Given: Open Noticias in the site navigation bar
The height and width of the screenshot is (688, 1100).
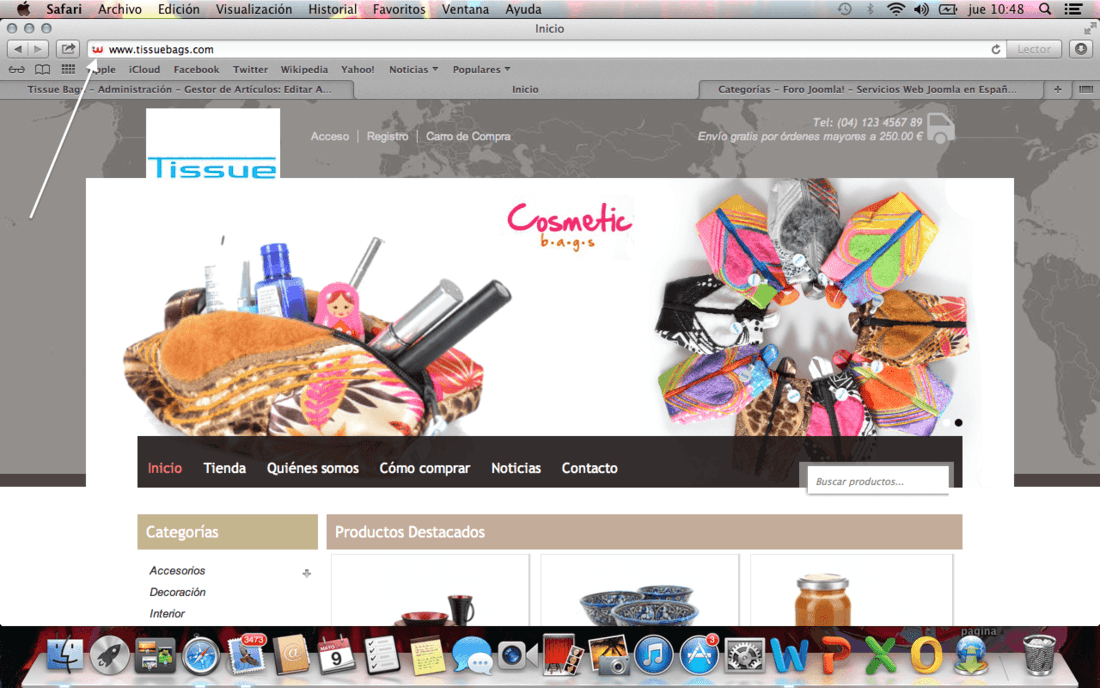Looking at the screenshot, I should point(516,468).
